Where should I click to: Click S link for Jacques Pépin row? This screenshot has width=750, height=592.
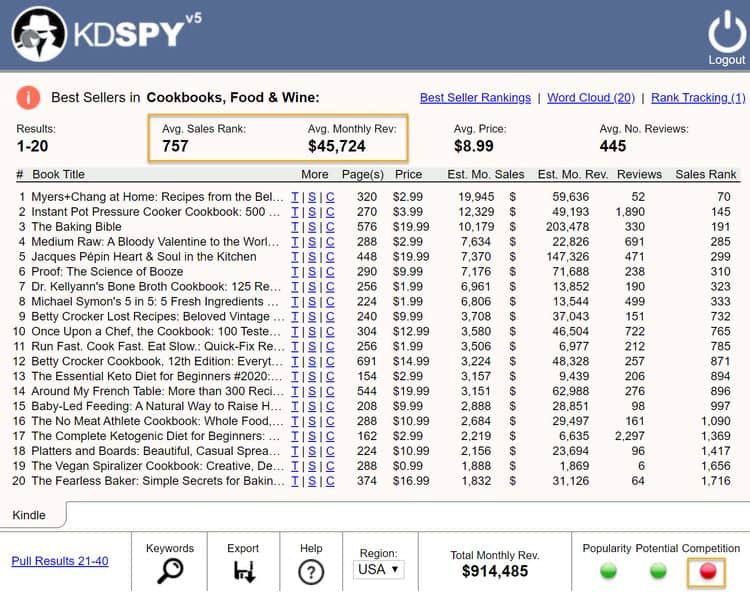(312, 257)
